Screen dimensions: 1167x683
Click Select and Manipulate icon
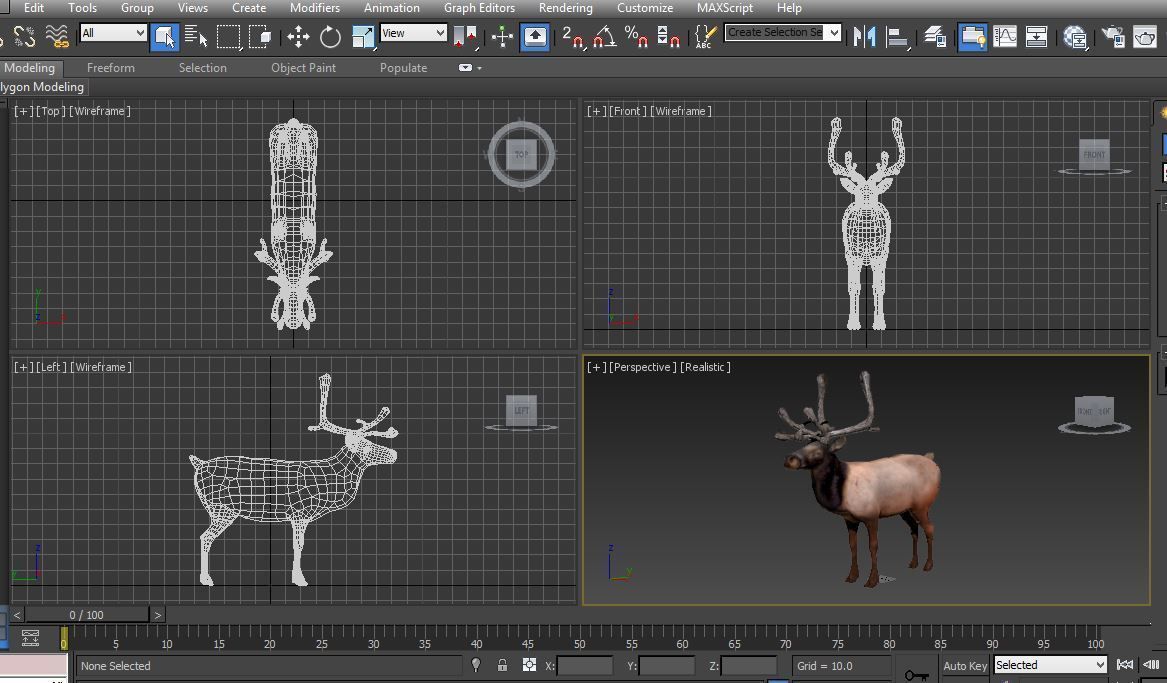tap(502, 36)
